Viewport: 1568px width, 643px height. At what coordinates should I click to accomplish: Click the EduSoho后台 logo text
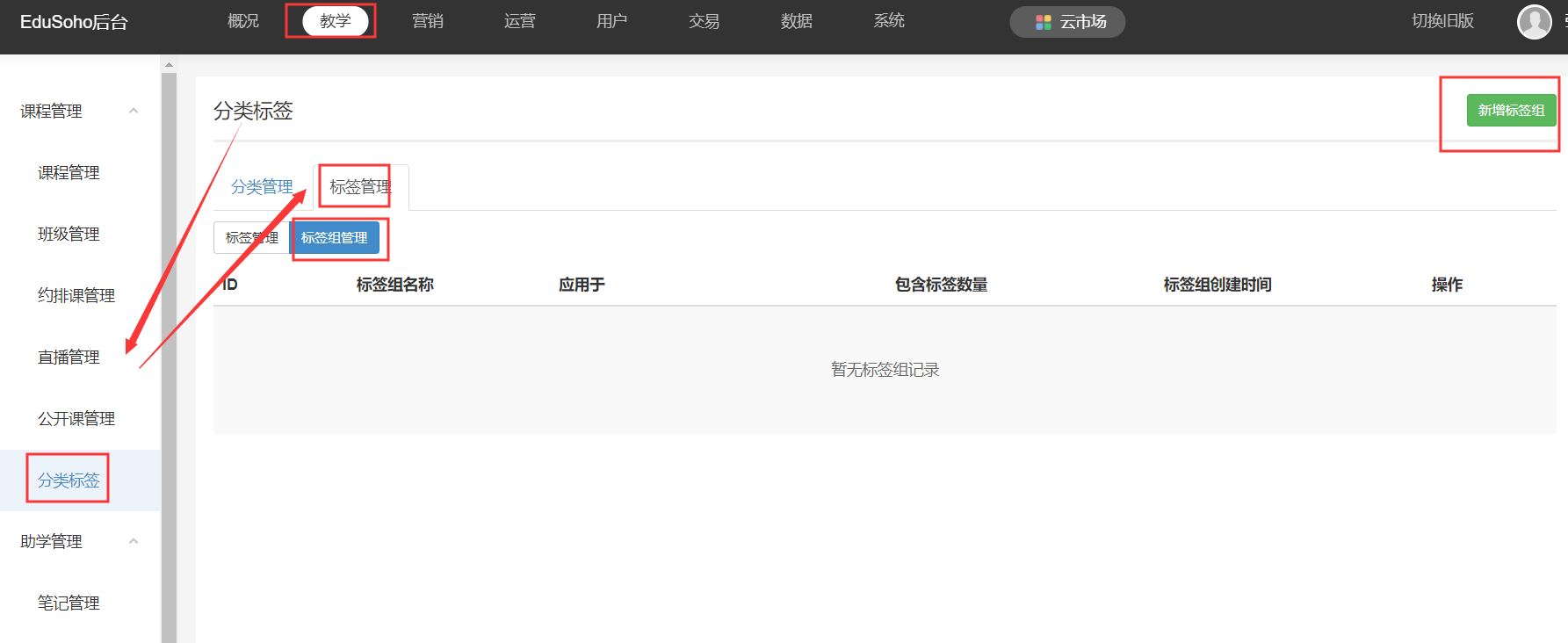click(74, 22)
